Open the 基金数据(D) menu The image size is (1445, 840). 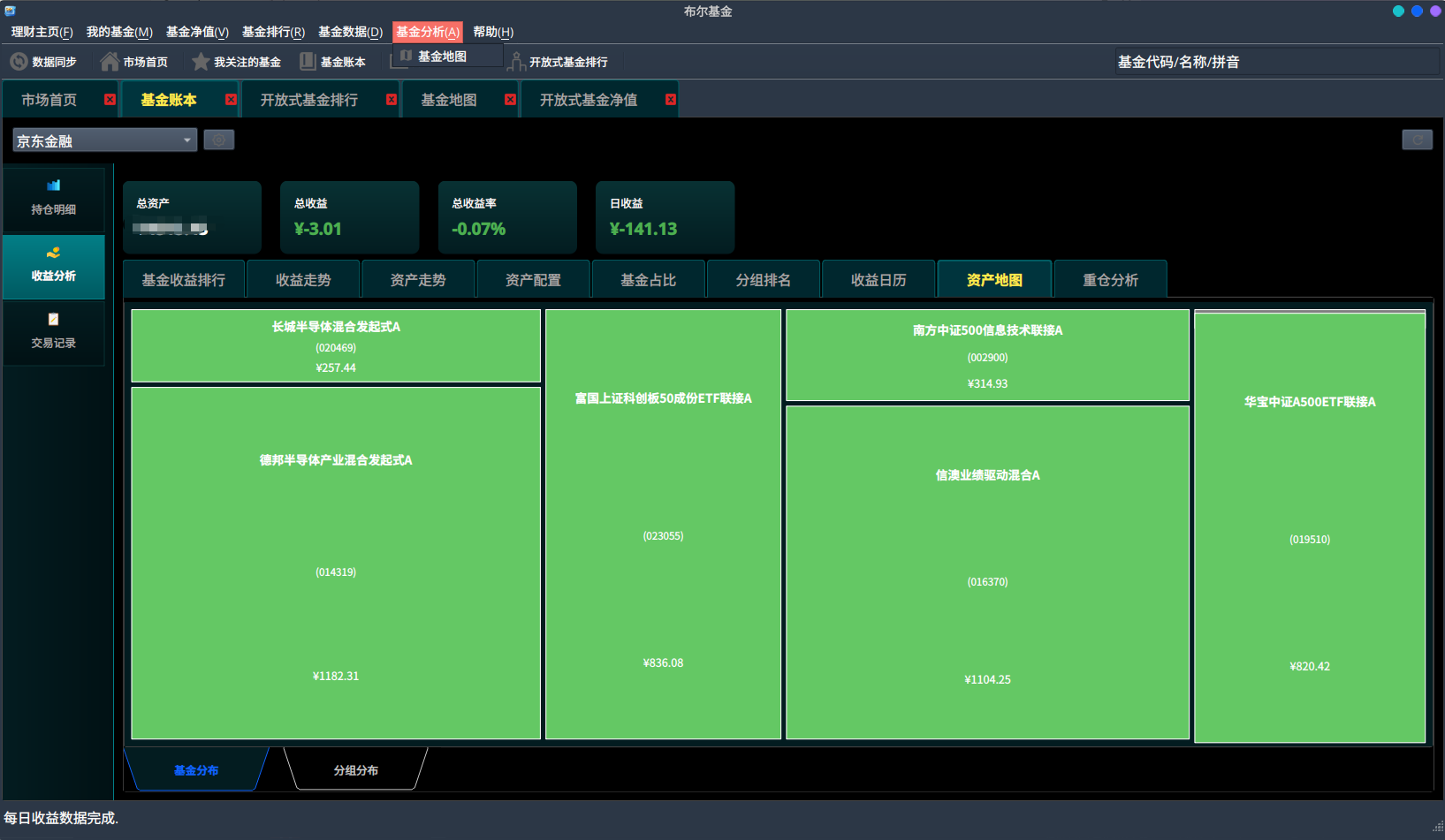click(350, 32)
